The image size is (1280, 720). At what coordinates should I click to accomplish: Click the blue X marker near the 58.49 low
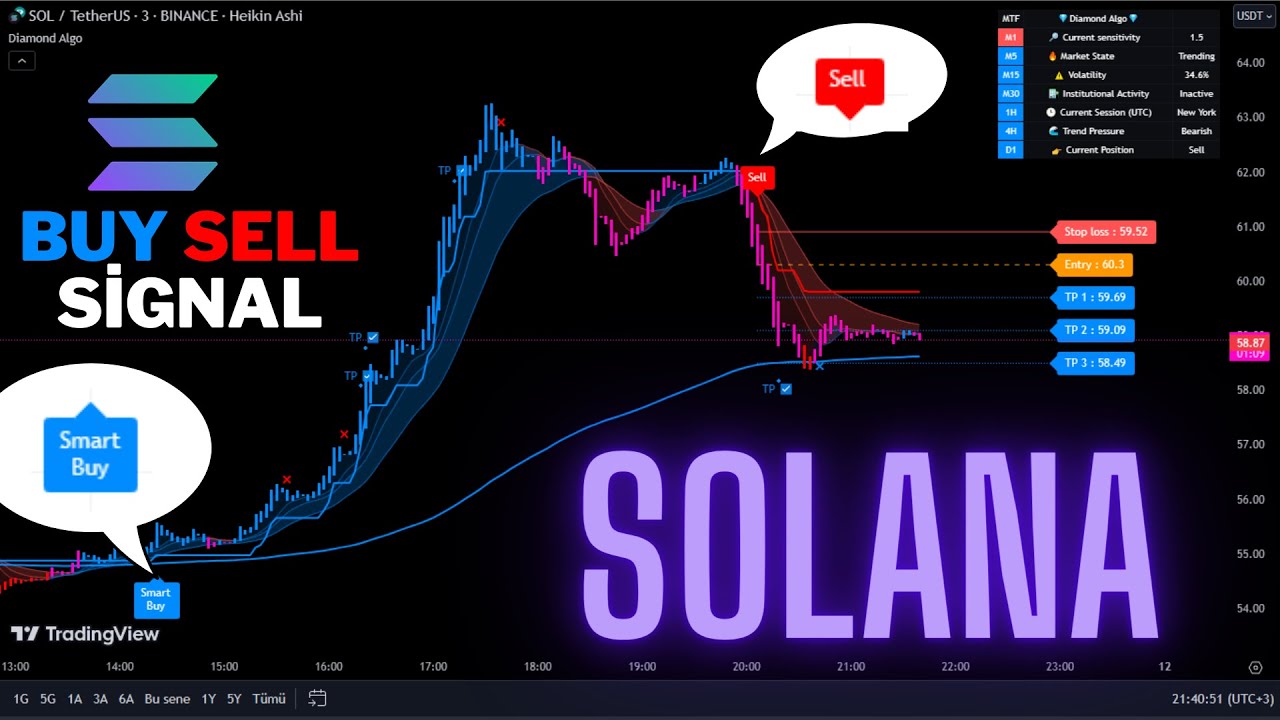tap(820, 367)
